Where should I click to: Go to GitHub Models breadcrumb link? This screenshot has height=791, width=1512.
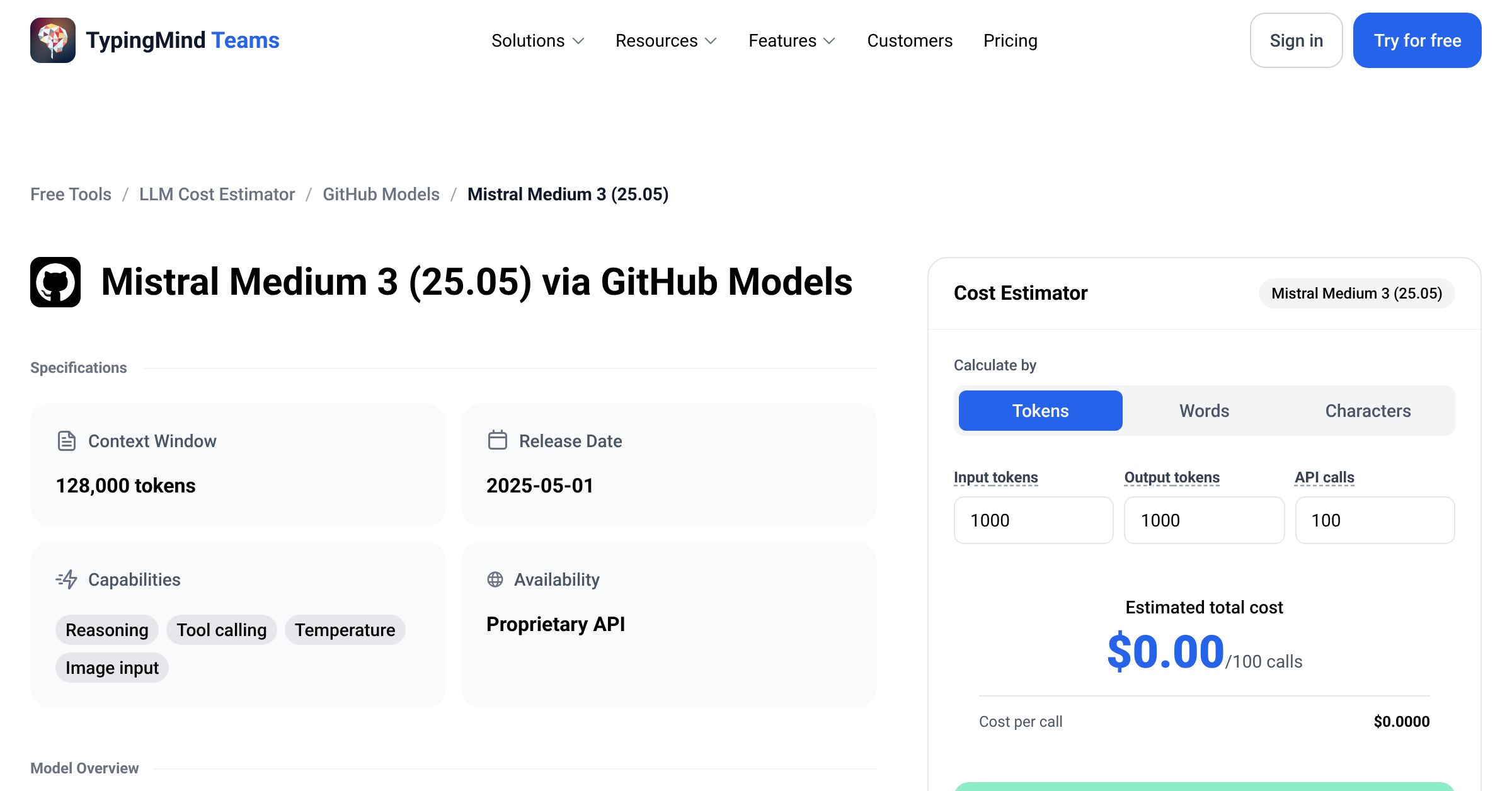coord(381,194)
